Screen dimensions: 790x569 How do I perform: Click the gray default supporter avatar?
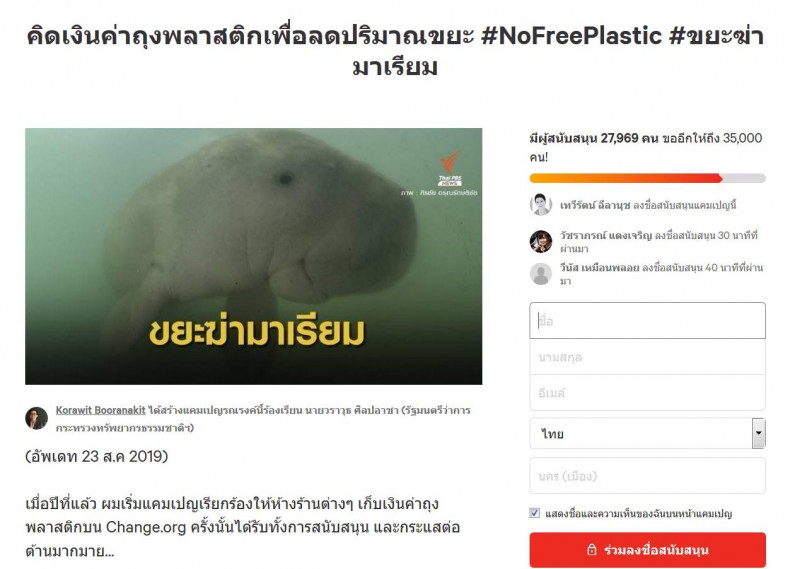(x=541, y=274)
